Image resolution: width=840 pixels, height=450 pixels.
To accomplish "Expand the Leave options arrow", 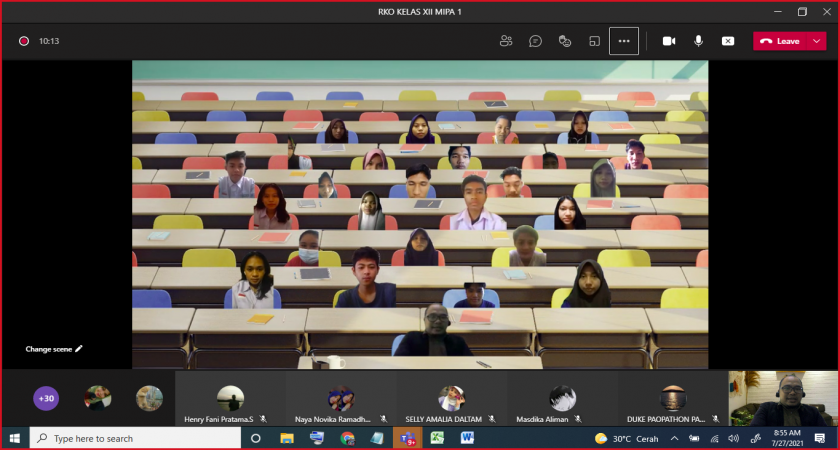I will coord(817,41).
